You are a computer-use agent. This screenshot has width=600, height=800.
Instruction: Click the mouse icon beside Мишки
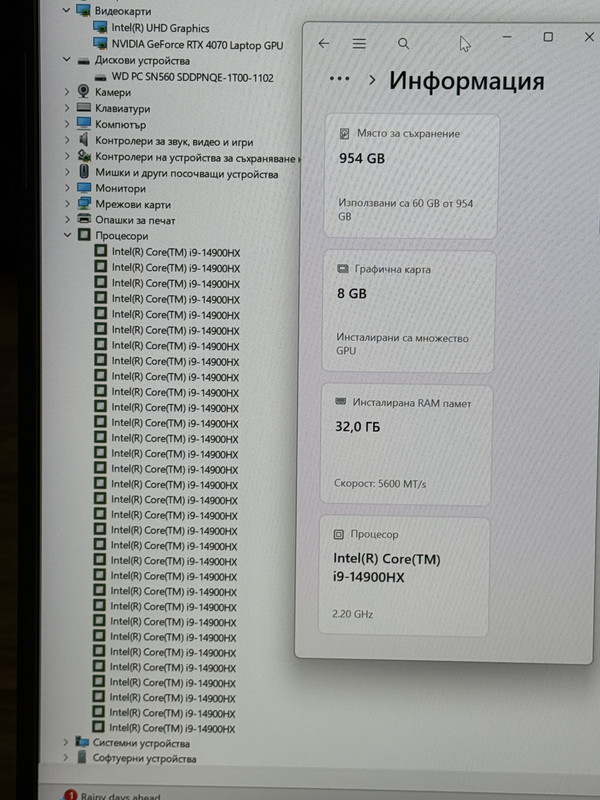click(85, 172)
